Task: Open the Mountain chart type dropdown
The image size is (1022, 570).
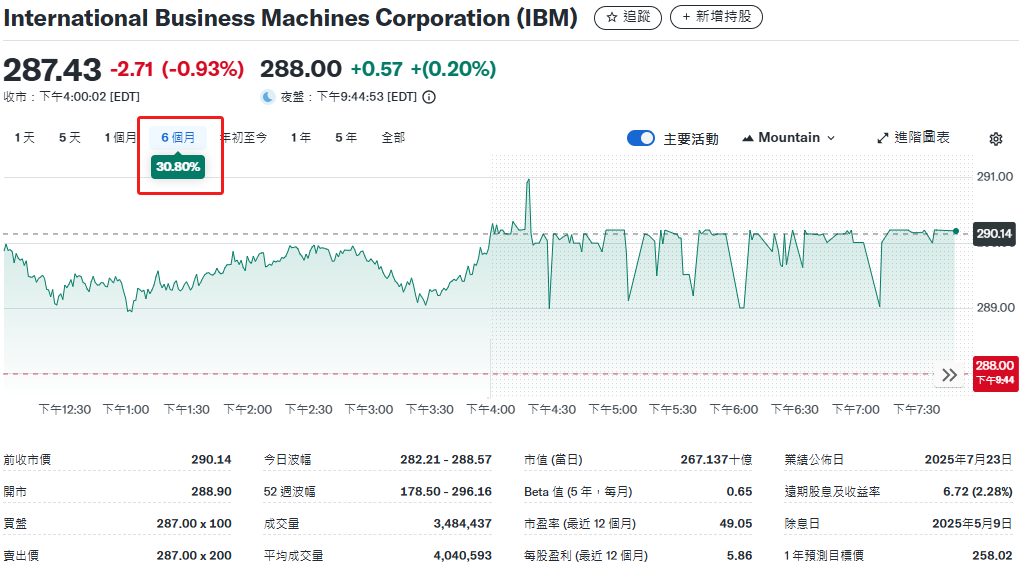Action: coord(789,137)
